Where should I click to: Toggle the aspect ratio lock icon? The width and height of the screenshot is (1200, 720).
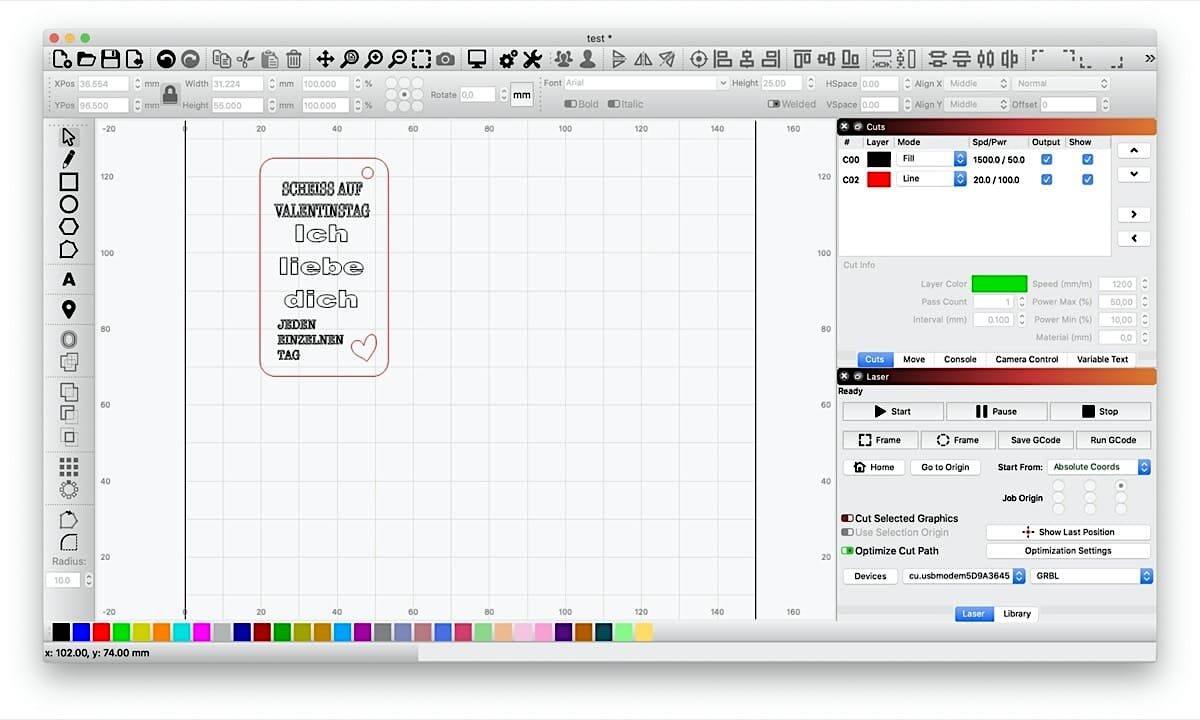coord(170,95)
